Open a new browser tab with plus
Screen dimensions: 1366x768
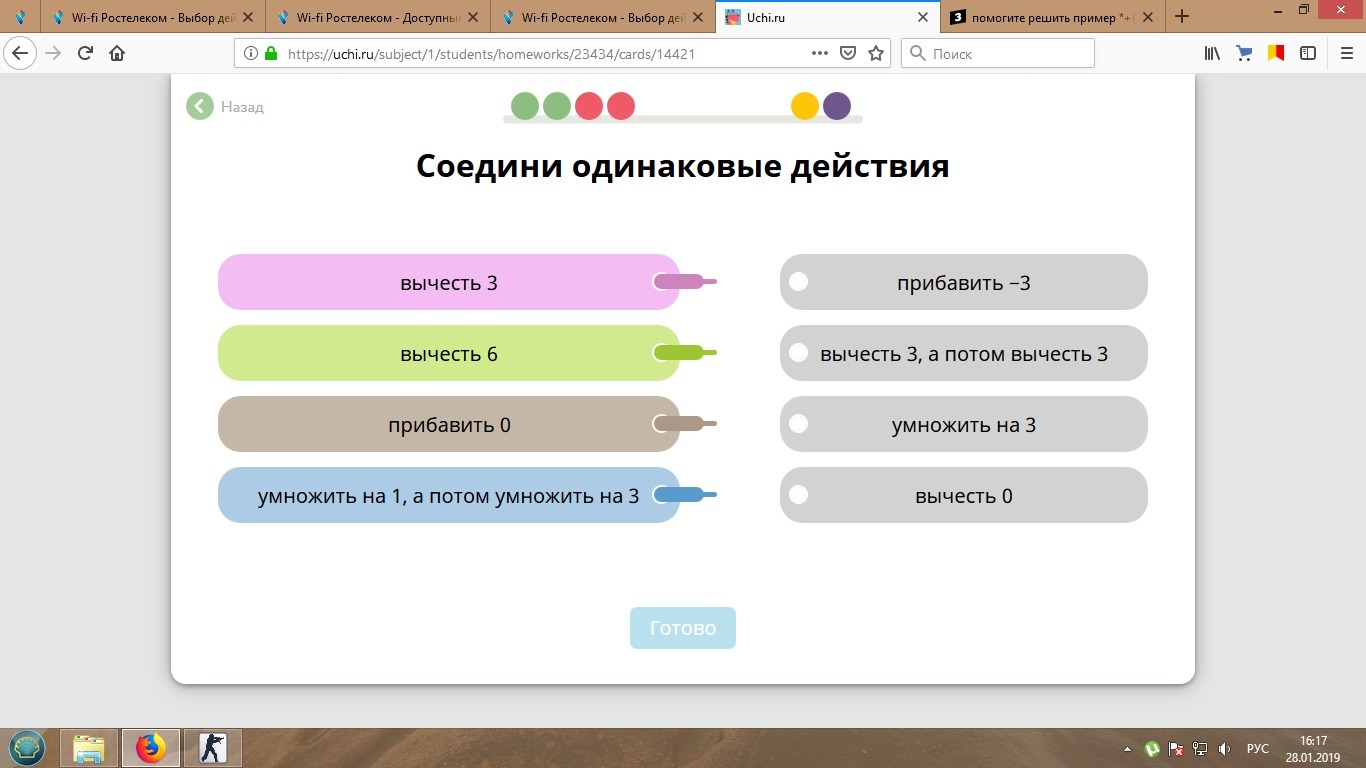tap(1182, 17)
